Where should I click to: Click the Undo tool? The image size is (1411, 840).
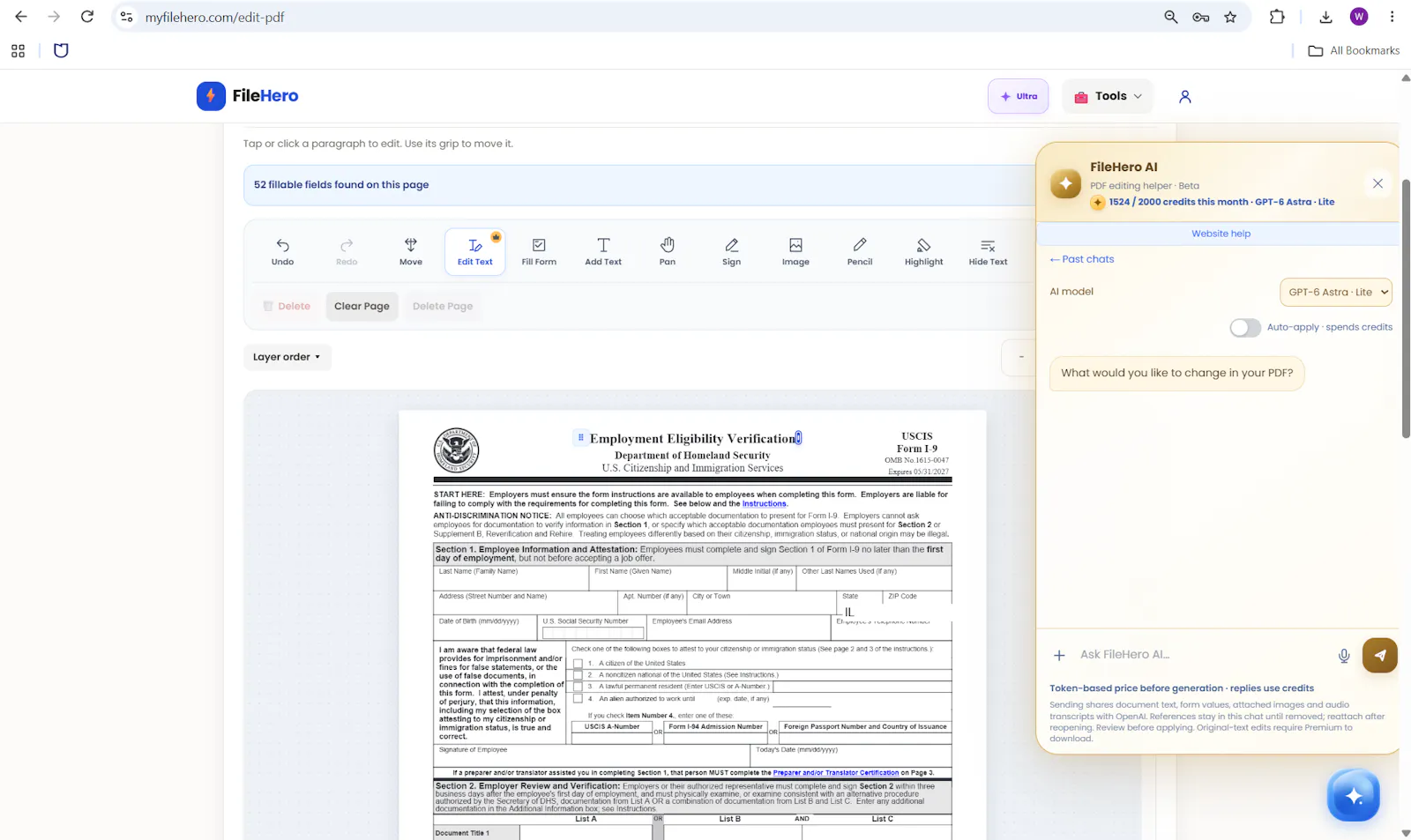282,251
